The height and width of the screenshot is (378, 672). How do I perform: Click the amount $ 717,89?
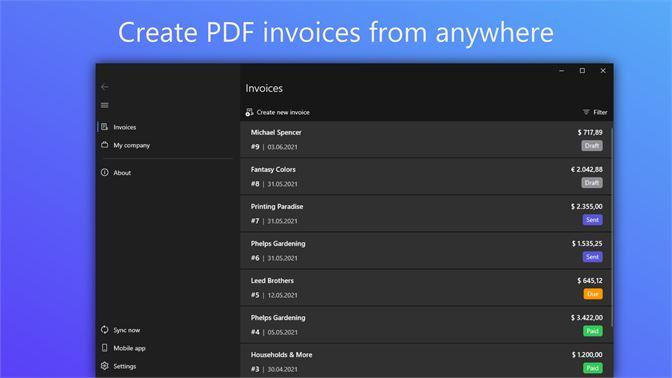[x=590, y=132]
